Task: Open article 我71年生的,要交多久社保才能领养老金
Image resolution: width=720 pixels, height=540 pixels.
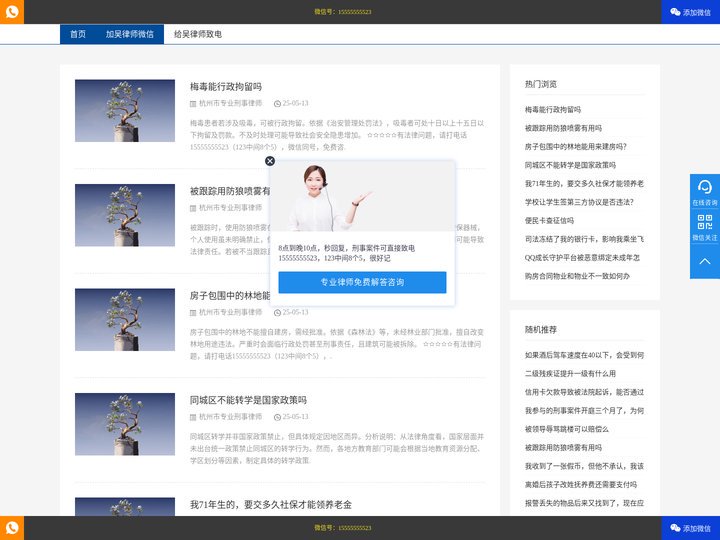Action: (x=271, y=505)
